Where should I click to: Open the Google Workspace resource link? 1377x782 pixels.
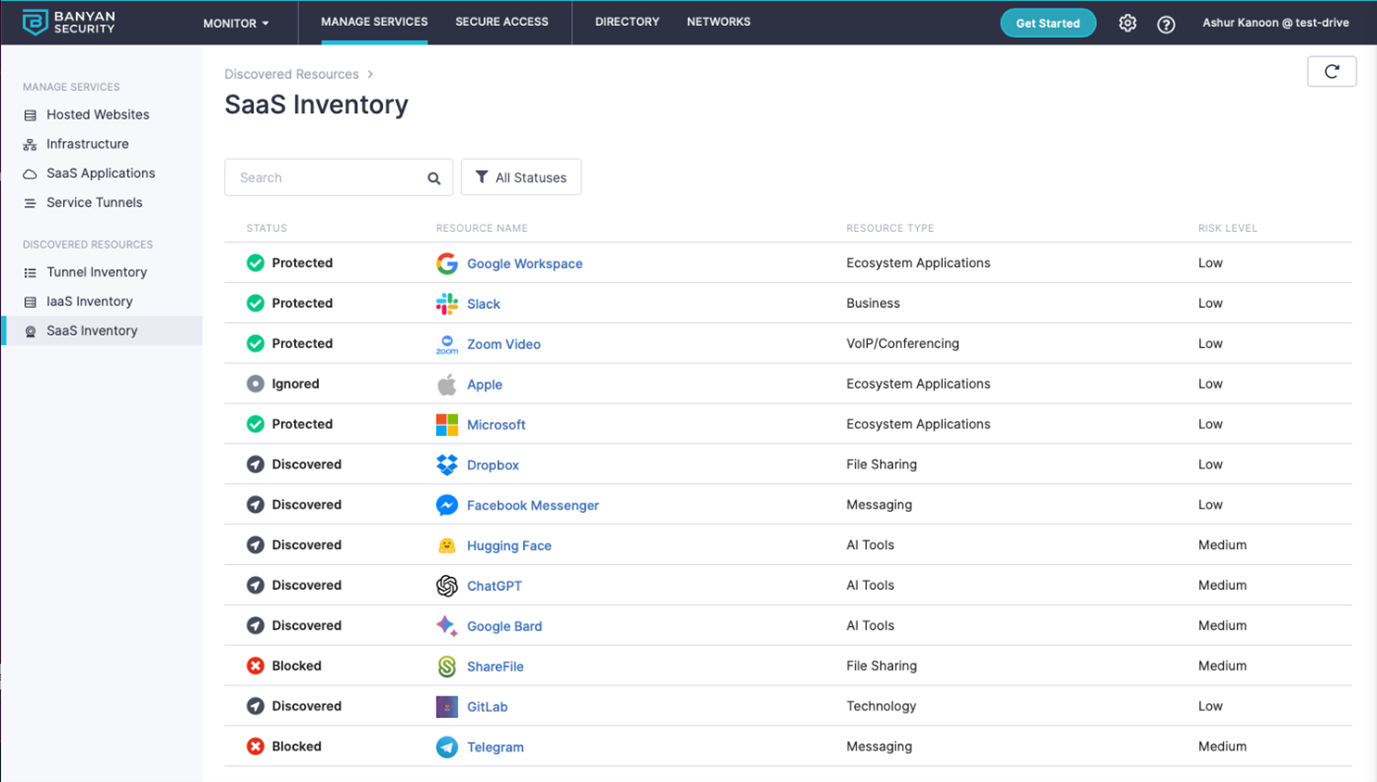525,264
